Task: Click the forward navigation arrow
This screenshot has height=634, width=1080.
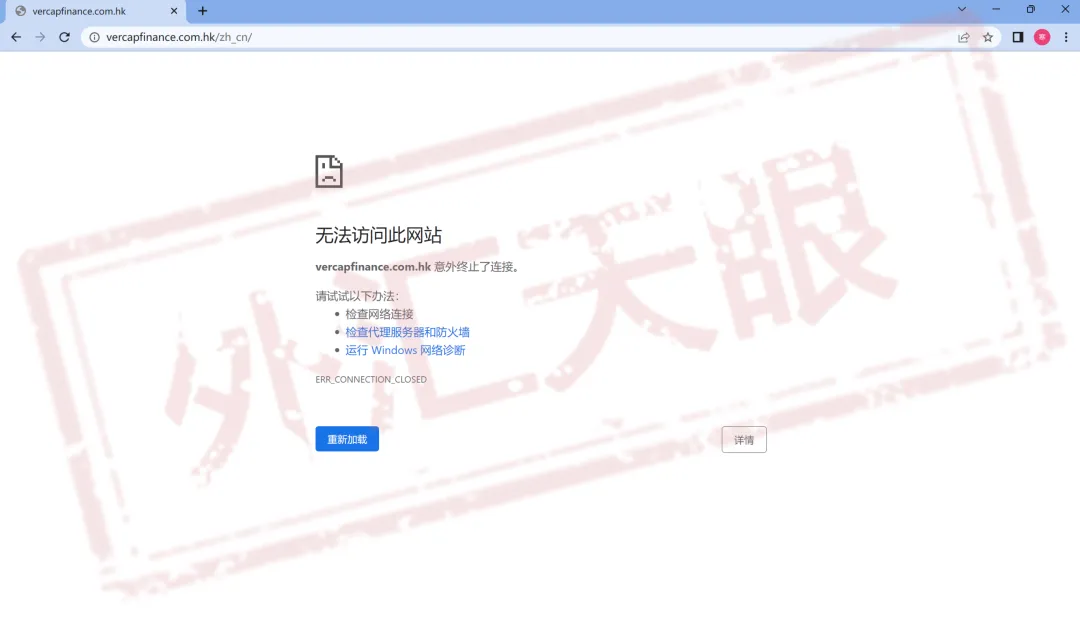Action: click(x=40, y=37)
